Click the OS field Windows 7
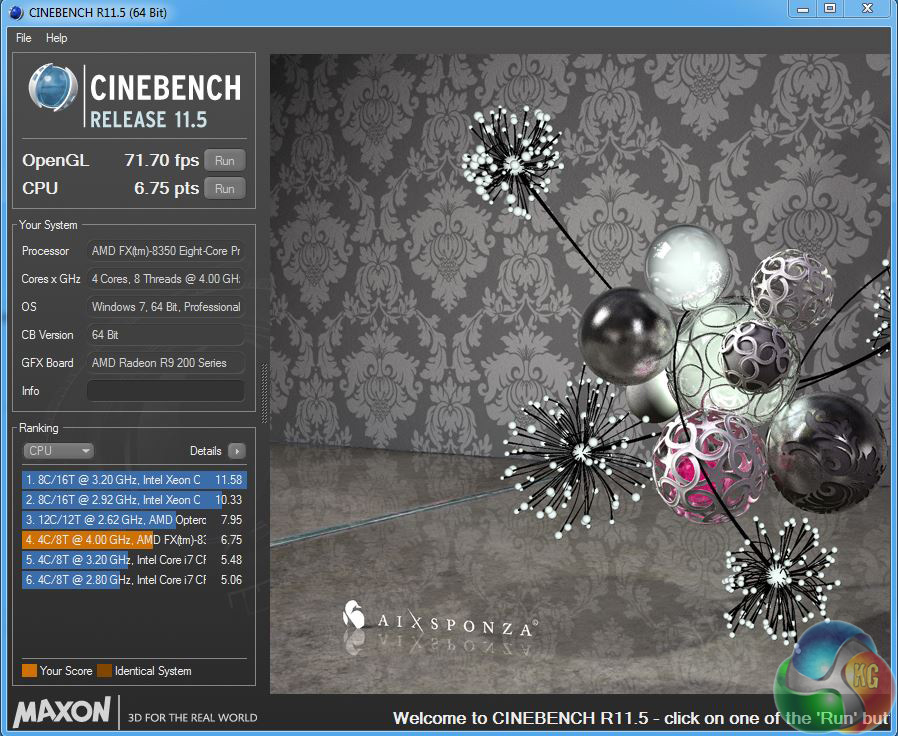Screen dimensions: 898x736 click(x=166, y=307)
